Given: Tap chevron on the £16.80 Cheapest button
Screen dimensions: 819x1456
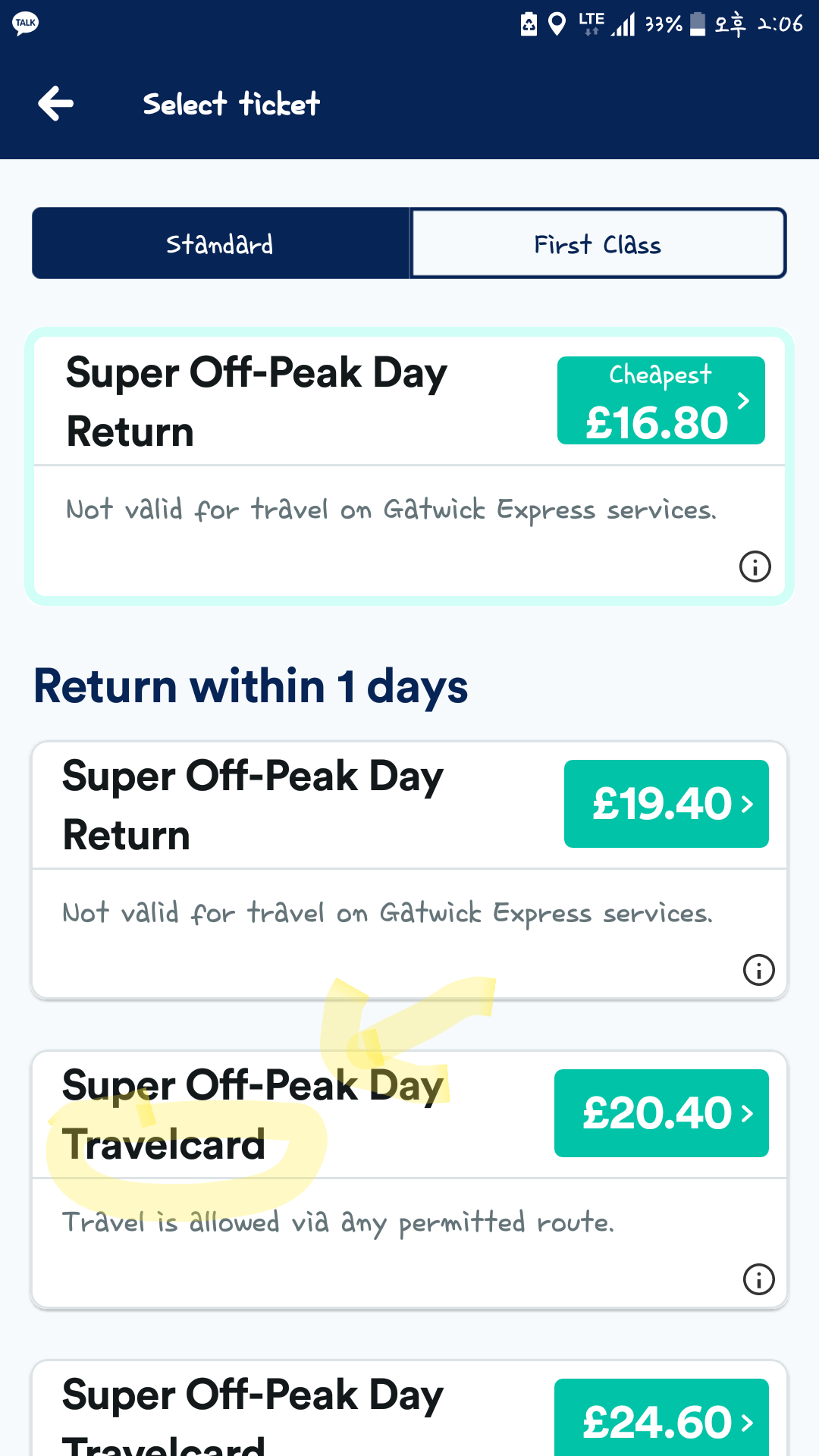Looking at the screenshot, I should click(x=744, y=400).
